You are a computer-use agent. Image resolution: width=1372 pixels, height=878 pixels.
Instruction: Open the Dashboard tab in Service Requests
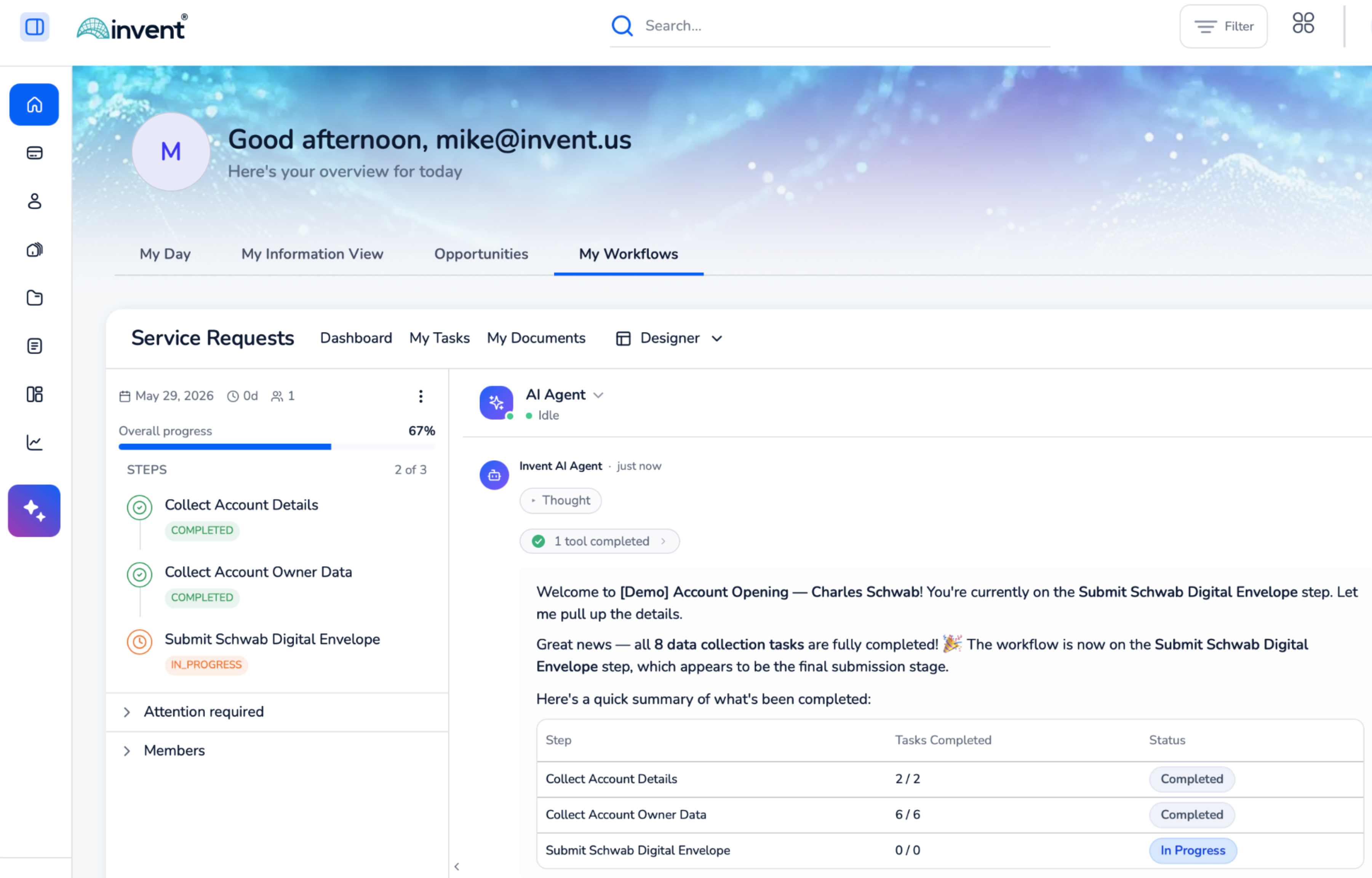[x=356, y=338]
